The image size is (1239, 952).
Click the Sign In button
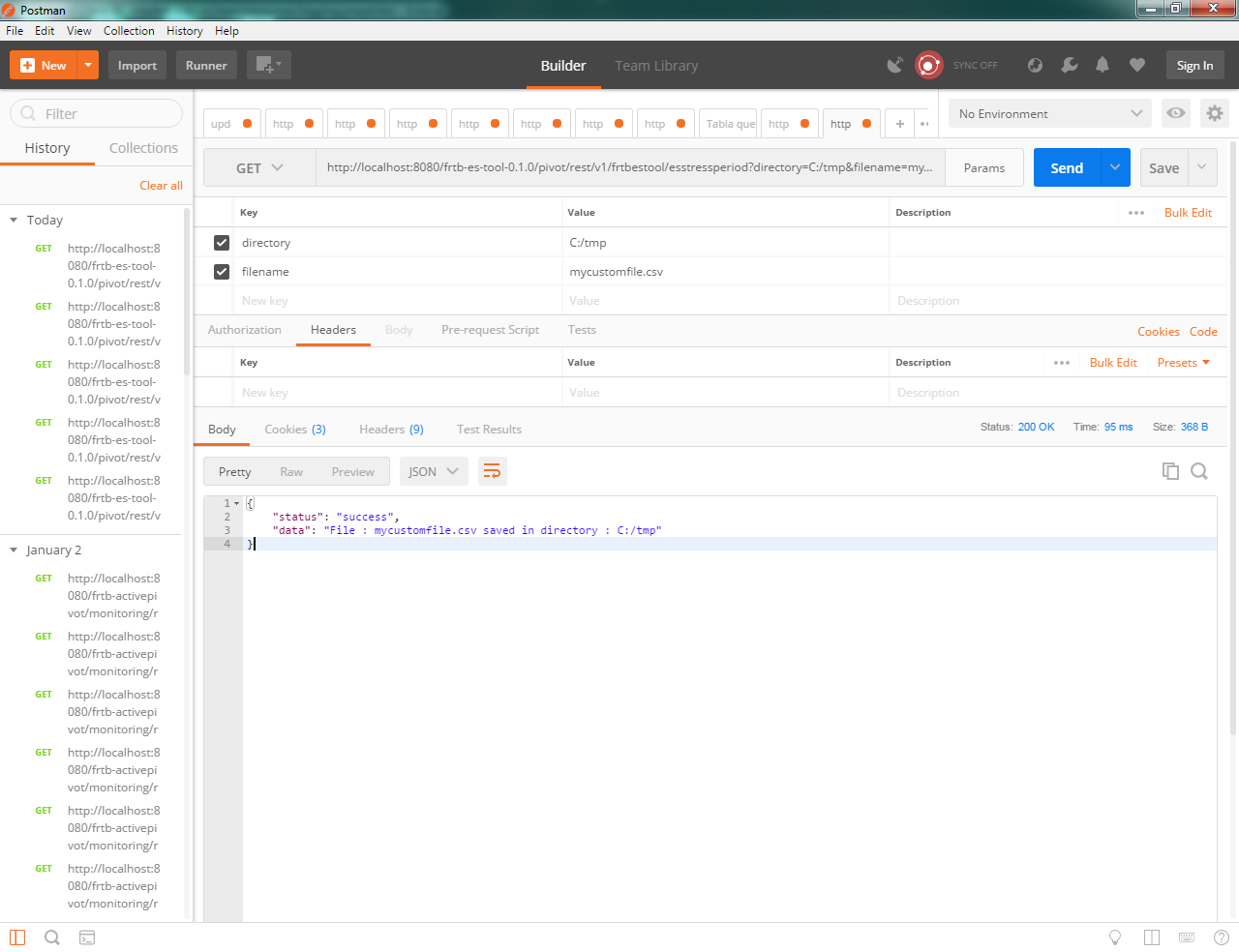click(1194, 65)
